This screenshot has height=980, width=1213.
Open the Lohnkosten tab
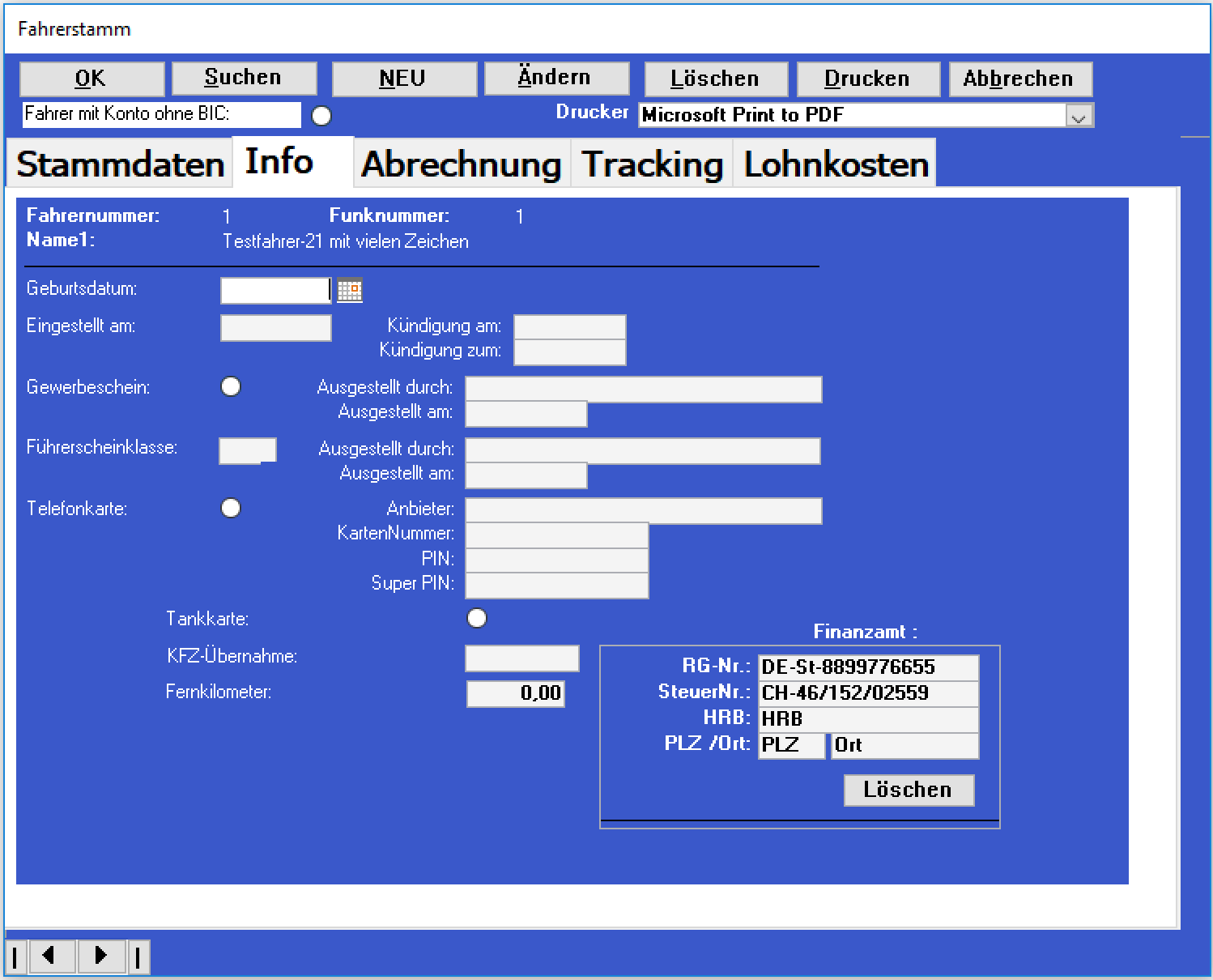pos(836,164)
